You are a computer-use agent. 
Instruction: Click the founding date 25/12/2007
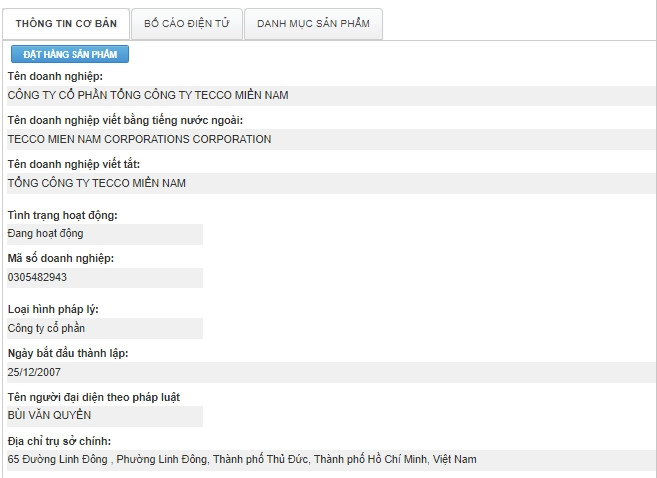(x=34, y=371)
